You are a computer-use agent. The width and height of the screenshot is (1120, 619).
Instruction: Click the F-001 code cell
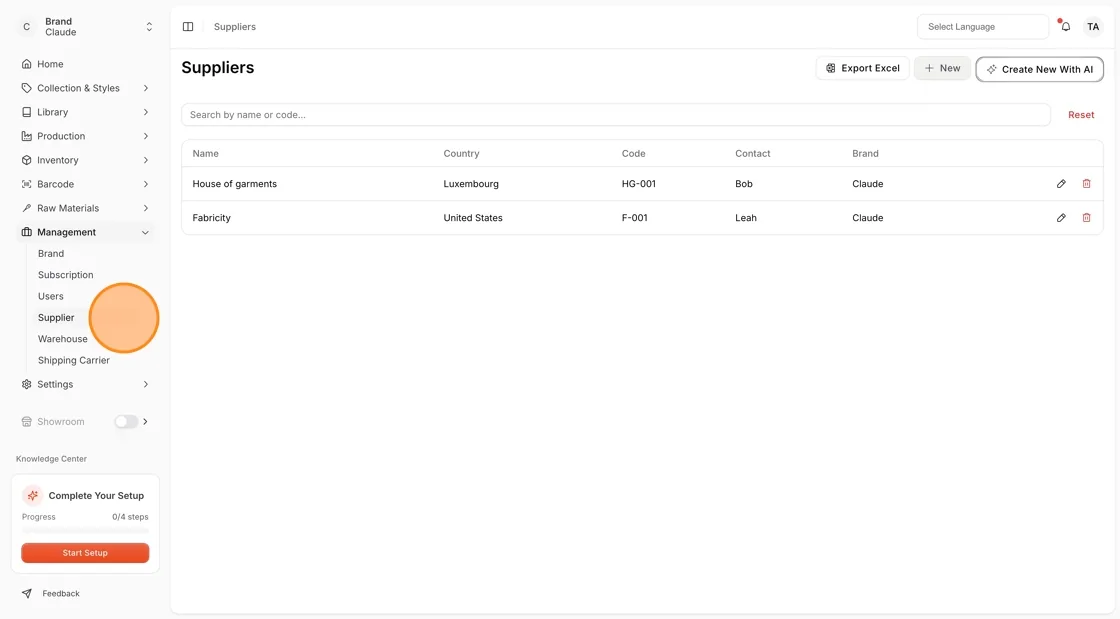(634, 218)
